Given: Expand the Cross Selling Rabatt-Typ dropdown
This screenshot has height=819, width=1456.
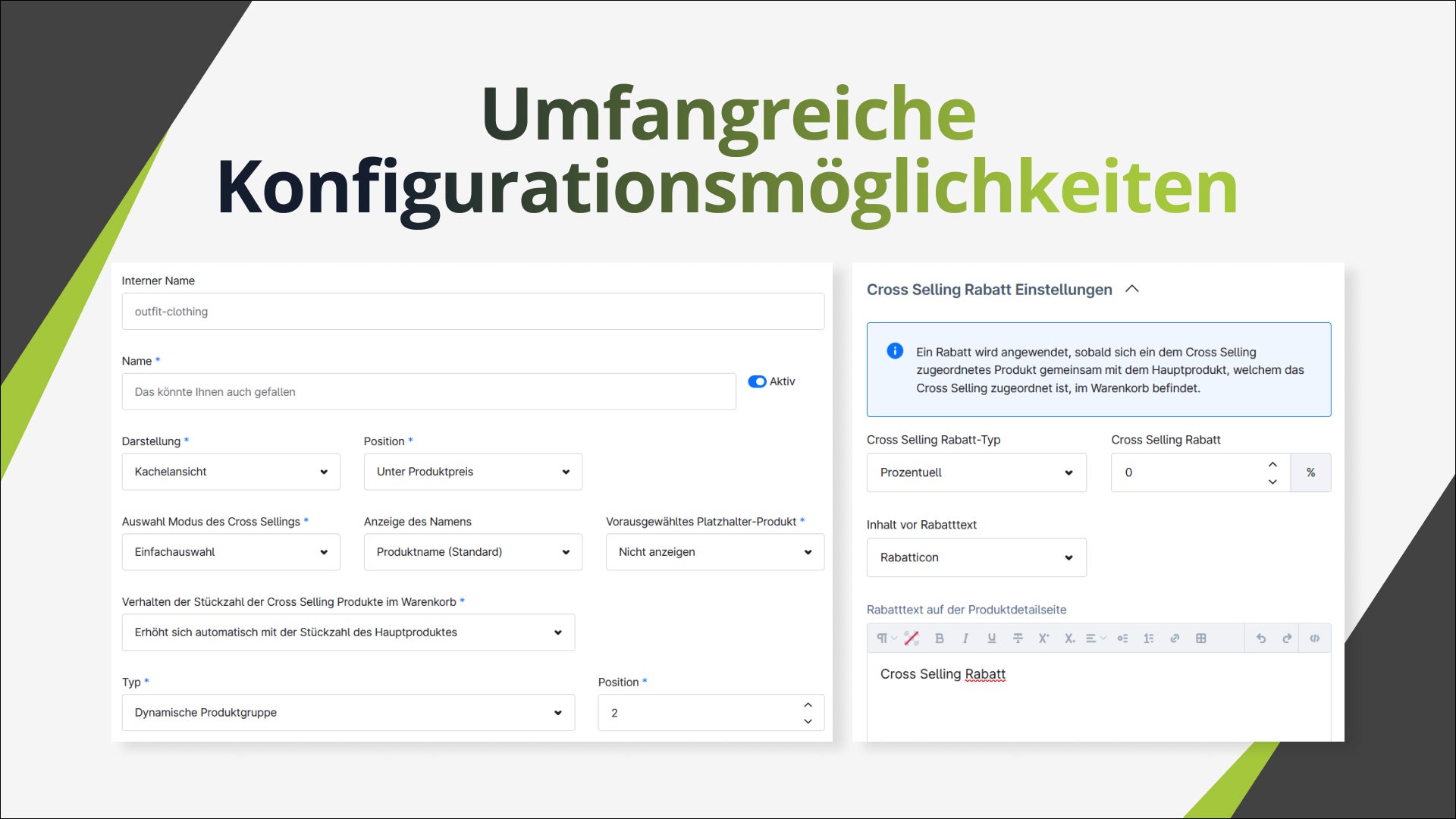Looking at the screenshot, I should (976, 472).
